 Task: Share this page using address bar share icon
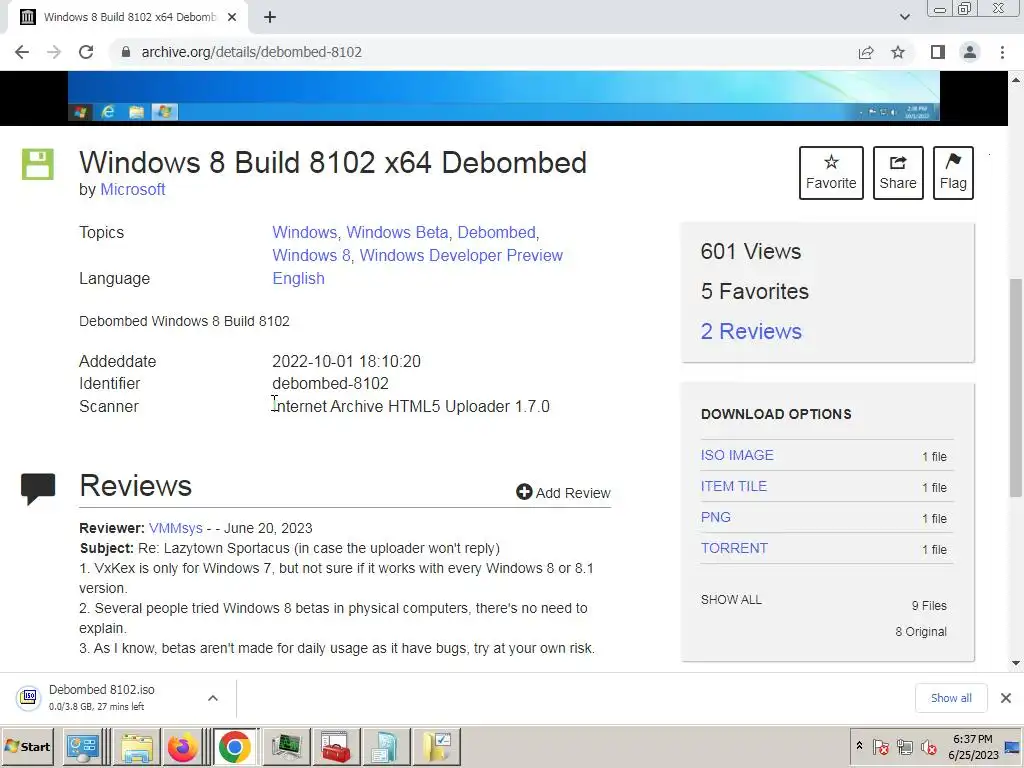click(x=866, y=52)
